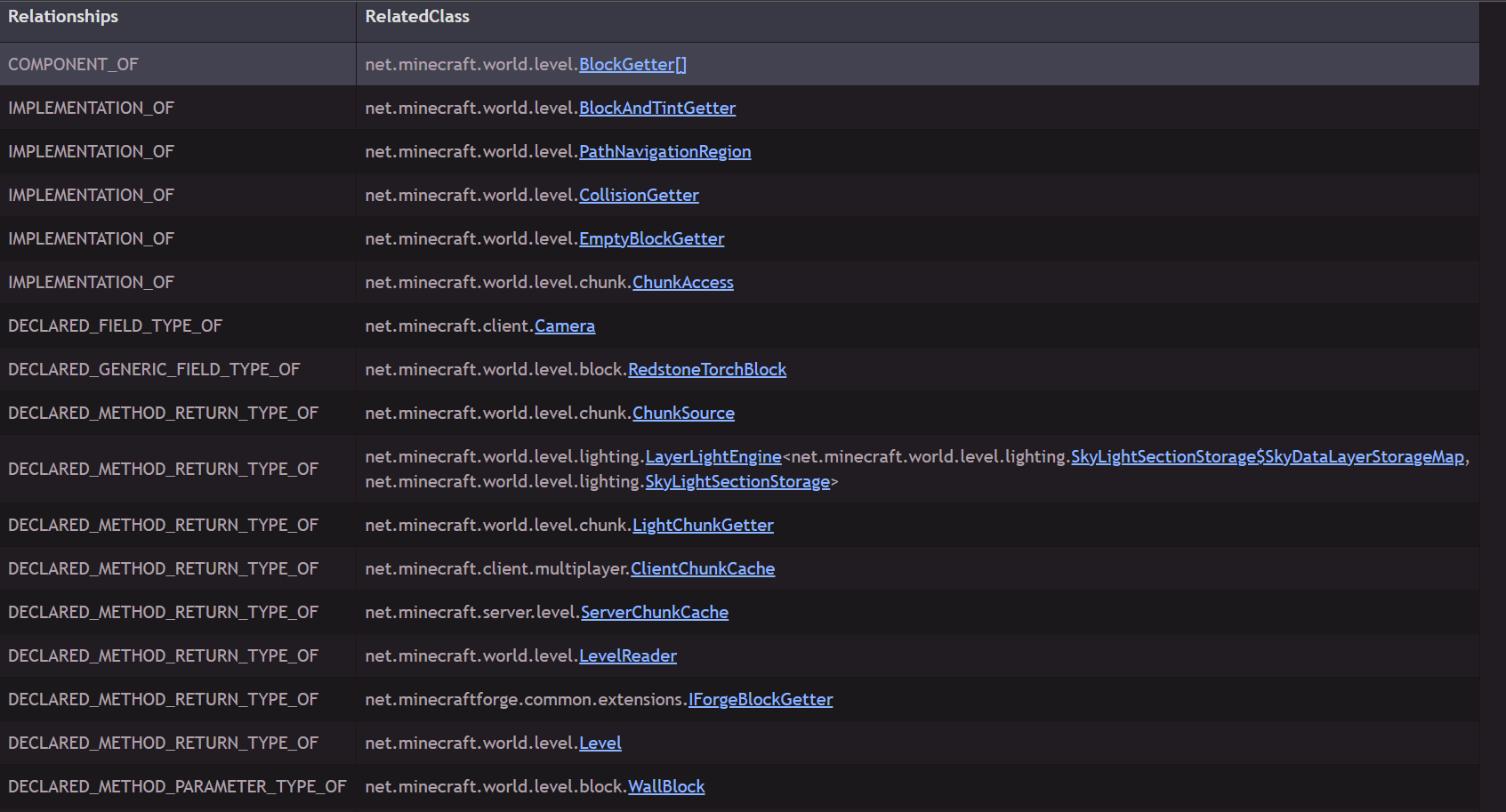Viewport: 1506px width, 812px height.
Task: Open the ServerChunkCache class link
Action: click(654, 612)
